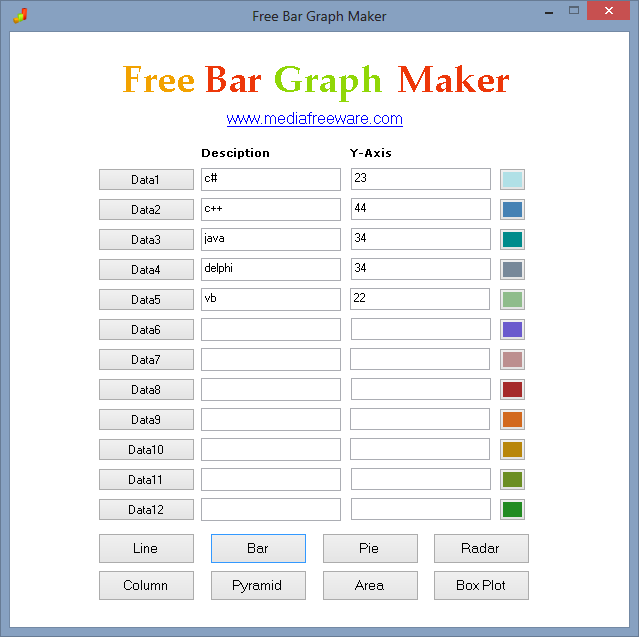
Task: Click the Y-Axis field with value 44
Action: coord(420,209)
